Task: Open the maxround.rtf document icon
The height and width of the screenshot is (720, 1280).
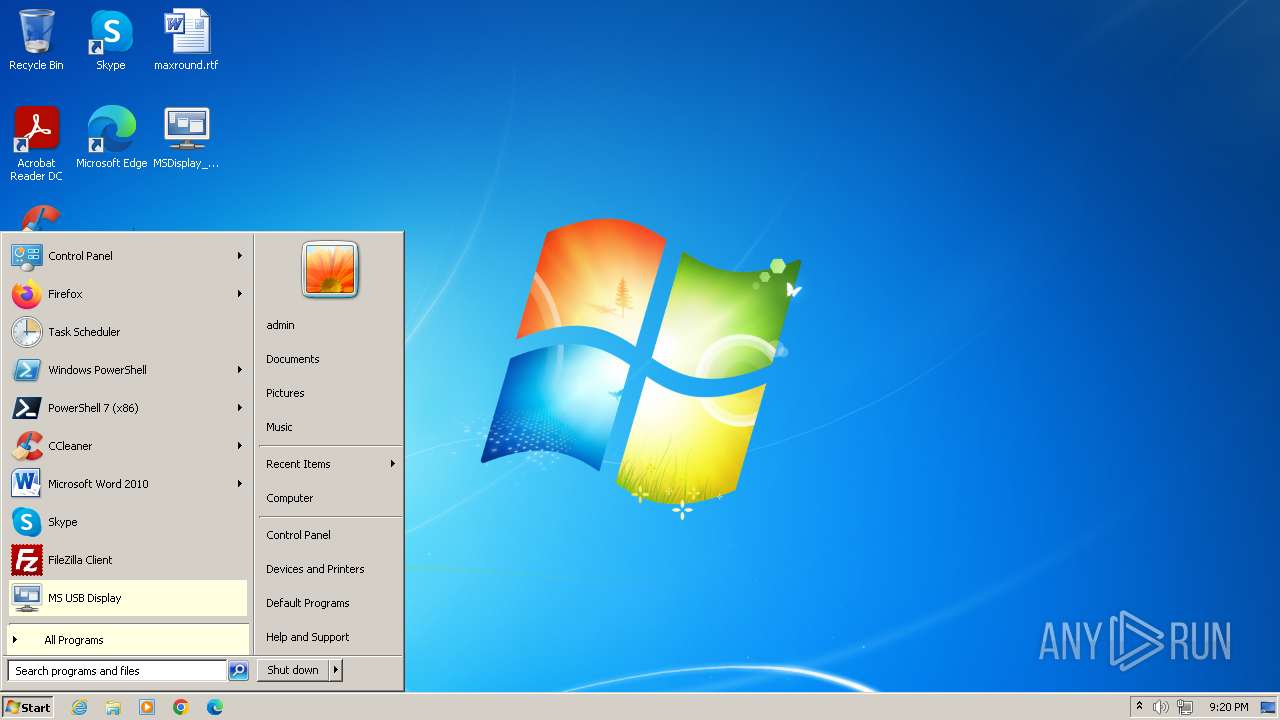Action: pos(186,40)
